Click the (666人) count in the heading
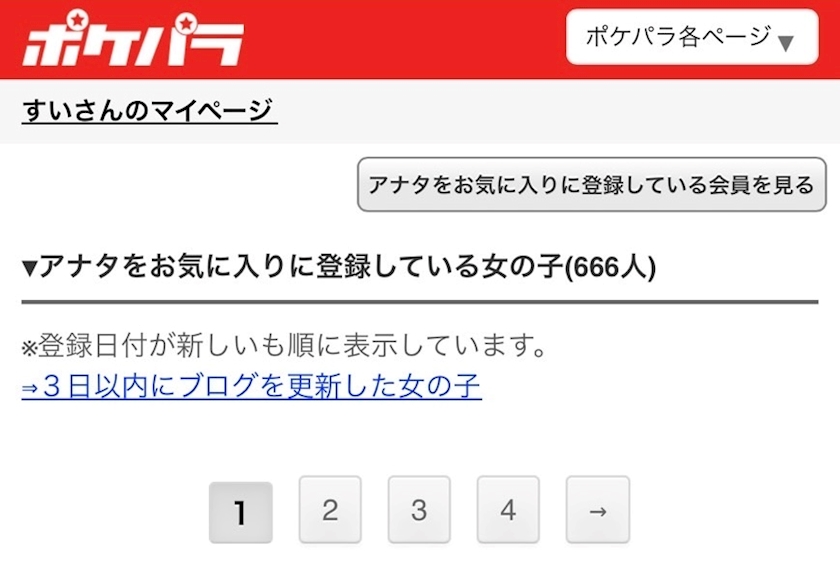Image resolution: width=840 pixels, height=563 pixels. 610,267
